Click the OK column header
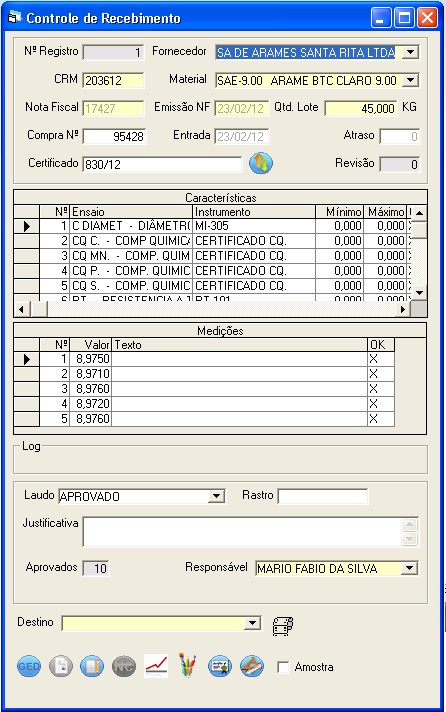The height and width of the screenshot is (712, 446). [381, 345]
